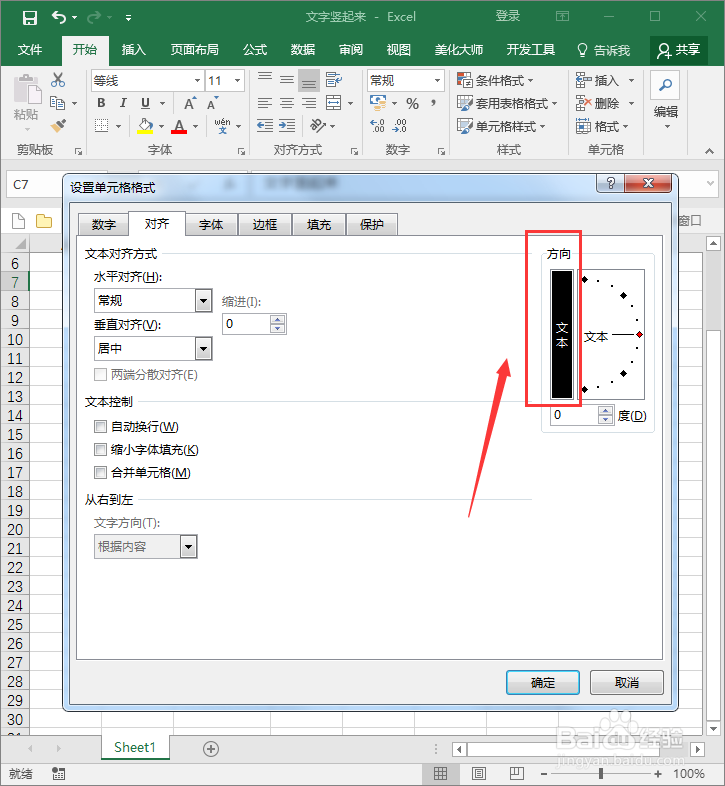
Task: Click the Font Color letter A icon
Action: pyautogui.click(x=179, y=126)
